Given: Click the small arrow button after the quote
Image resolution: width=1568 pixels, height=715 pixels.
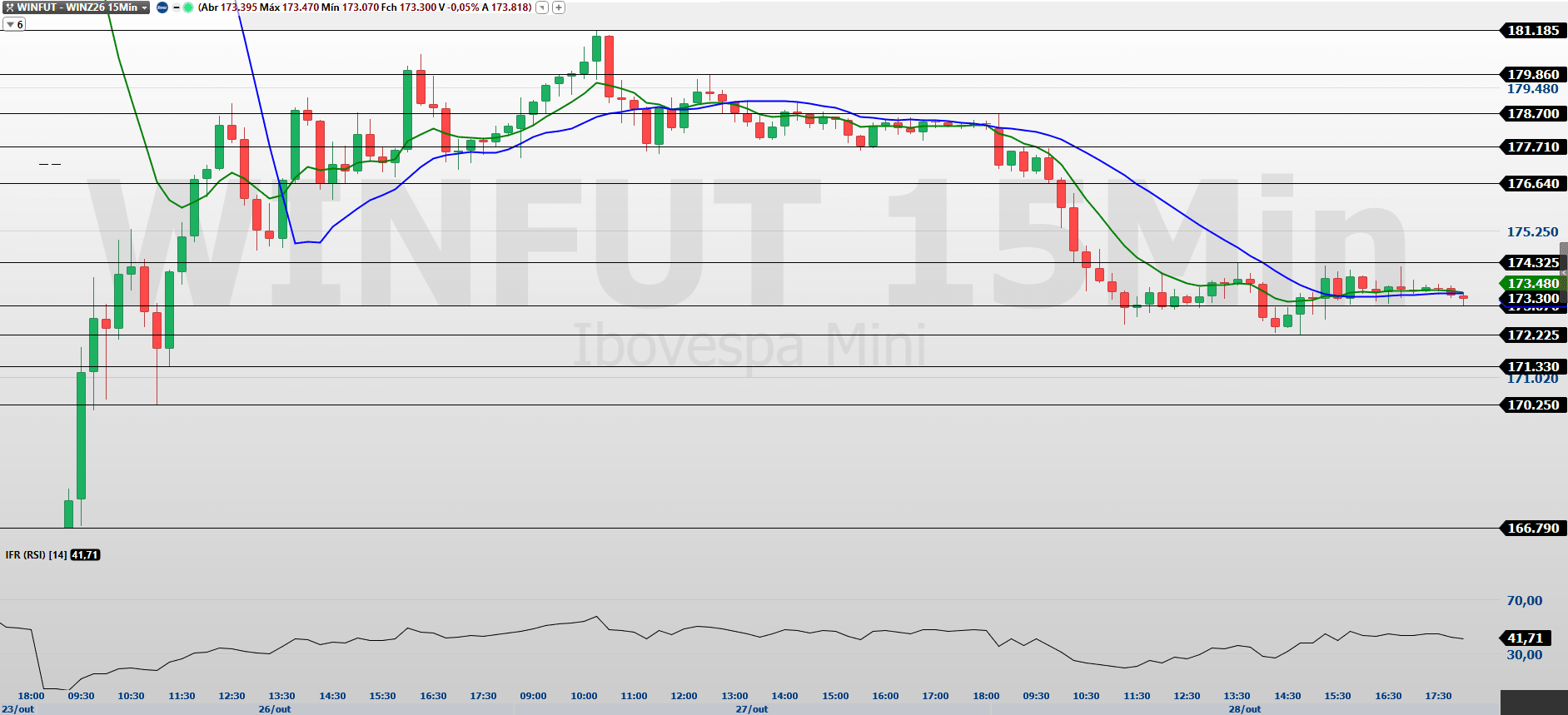Looking at the screenshot, I should point(542,7).
